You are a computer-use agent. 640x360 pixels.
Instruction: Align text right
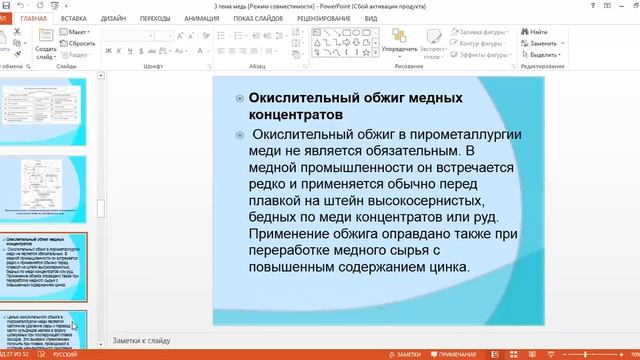coord(243,51)
